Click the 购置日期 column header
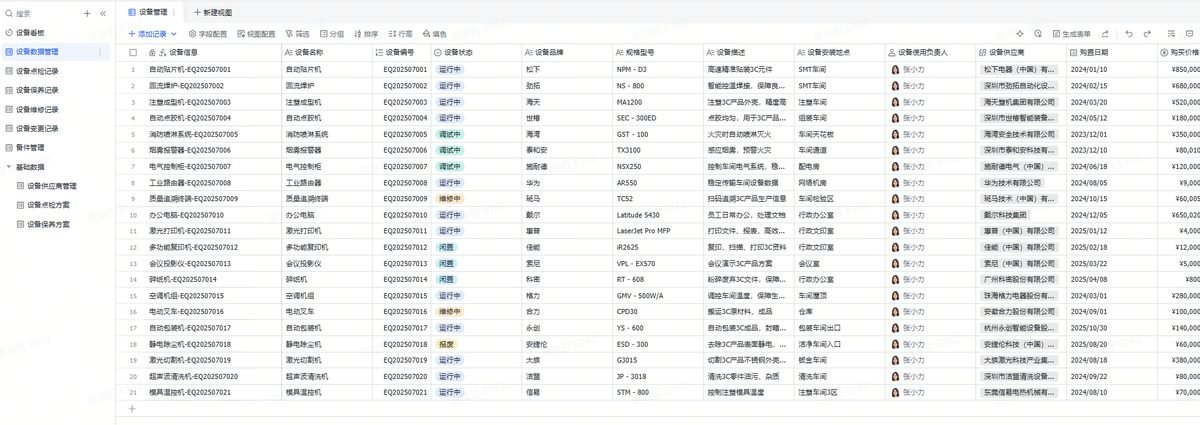The height and width of the screenshot is (425, 1200). tap(1110, 51)
